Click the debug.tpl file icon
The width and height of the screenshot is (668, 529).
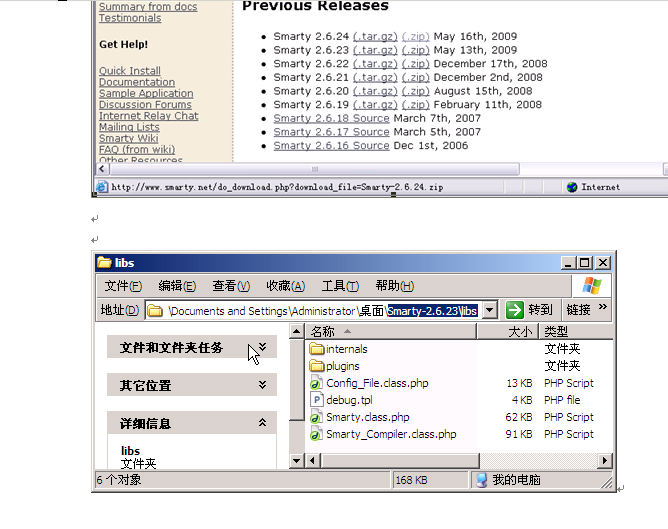point(316,400)
